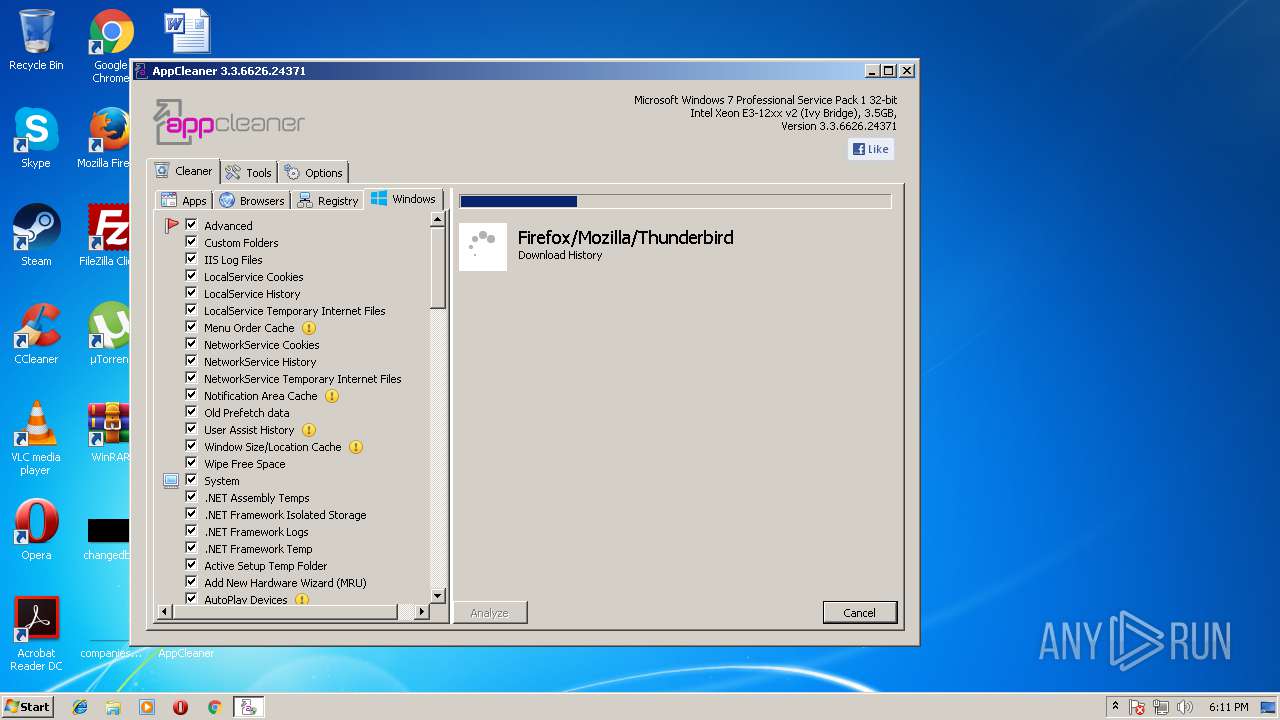Click the warning icon beside User Assist History
The height and width of the screenshot is (720, 1280).
coord(309,430)
